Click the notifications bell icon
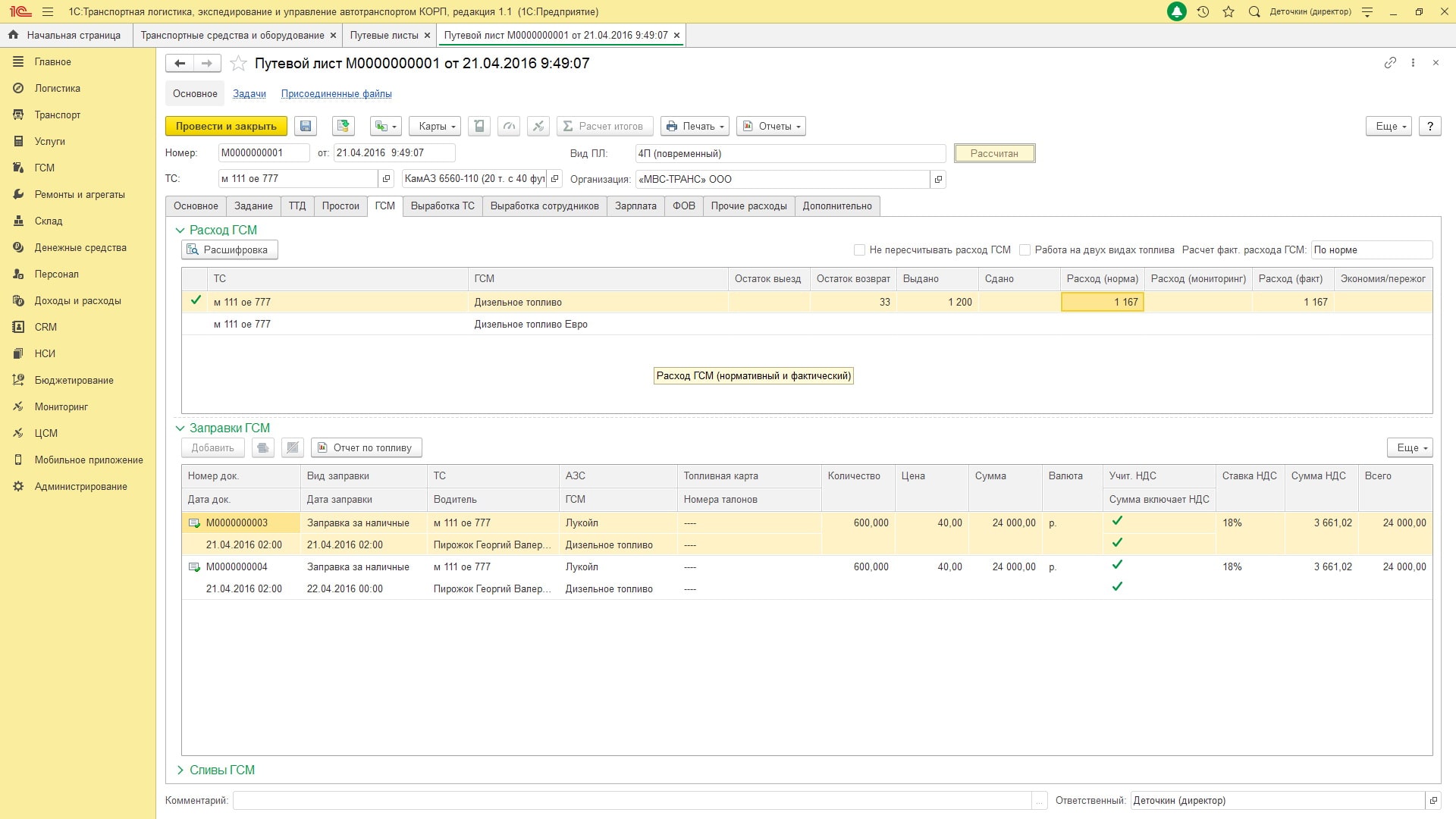The height and width of the screenshot is (819, 1456). tap(1176, 11)
